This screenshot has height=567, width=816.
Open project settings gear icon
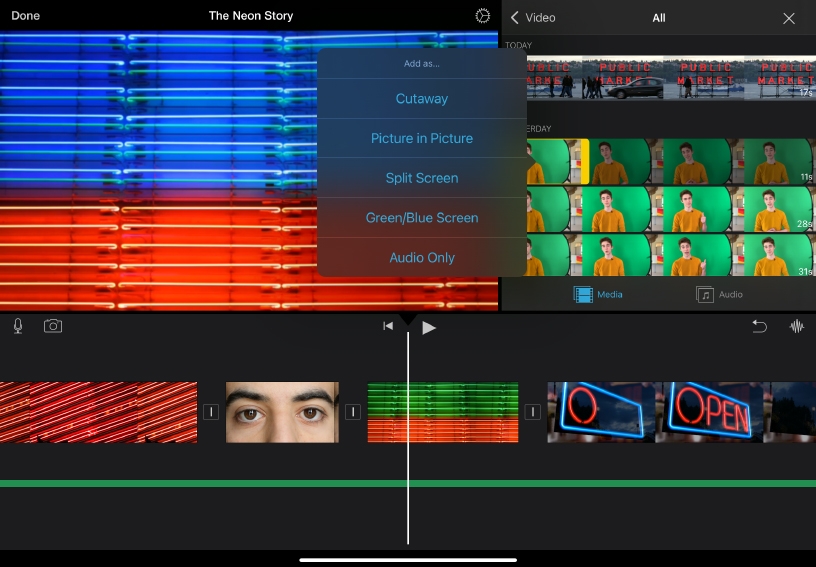click(x=483, y=16)
